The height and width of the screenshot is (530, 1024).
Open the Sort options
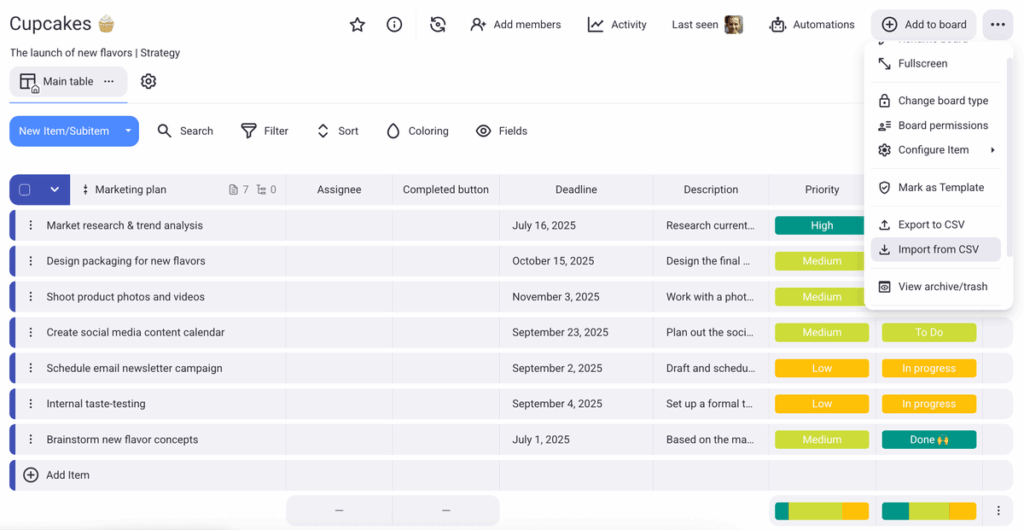[x=337, y=131]
